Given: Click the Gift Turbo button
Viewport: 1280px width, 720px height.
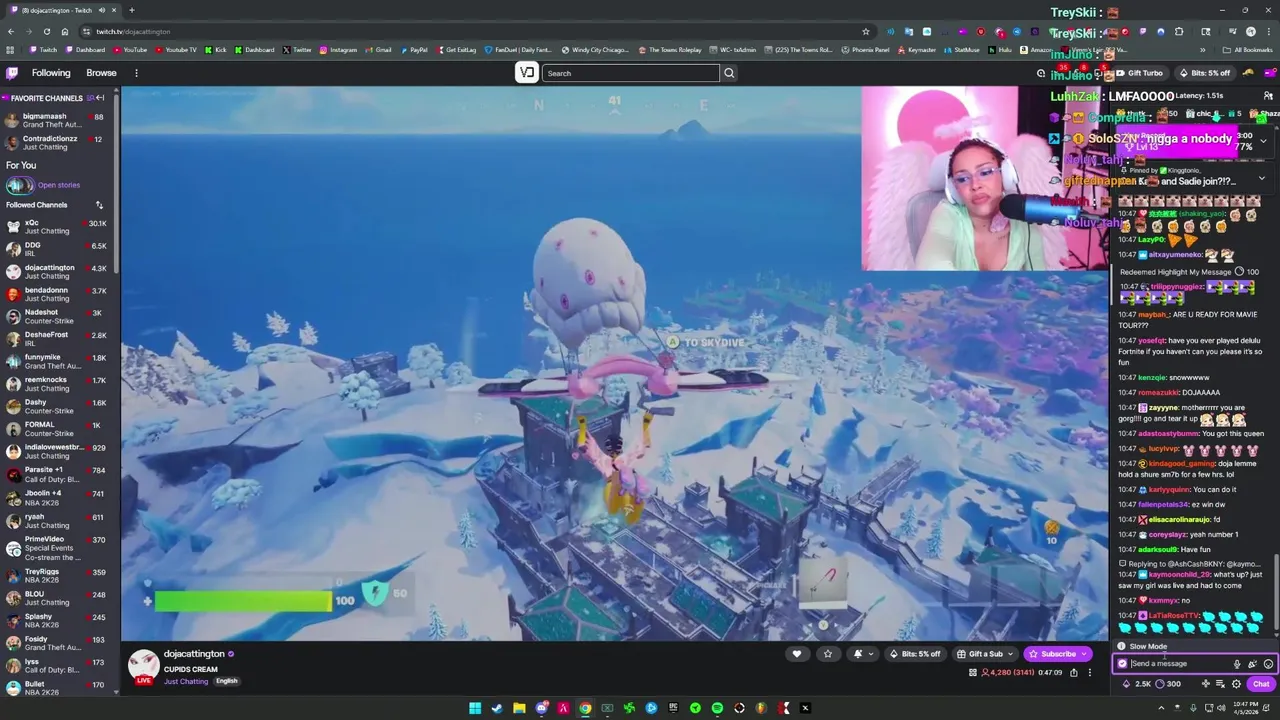Looking at the screenshot, I should [x=1139, y=73].
